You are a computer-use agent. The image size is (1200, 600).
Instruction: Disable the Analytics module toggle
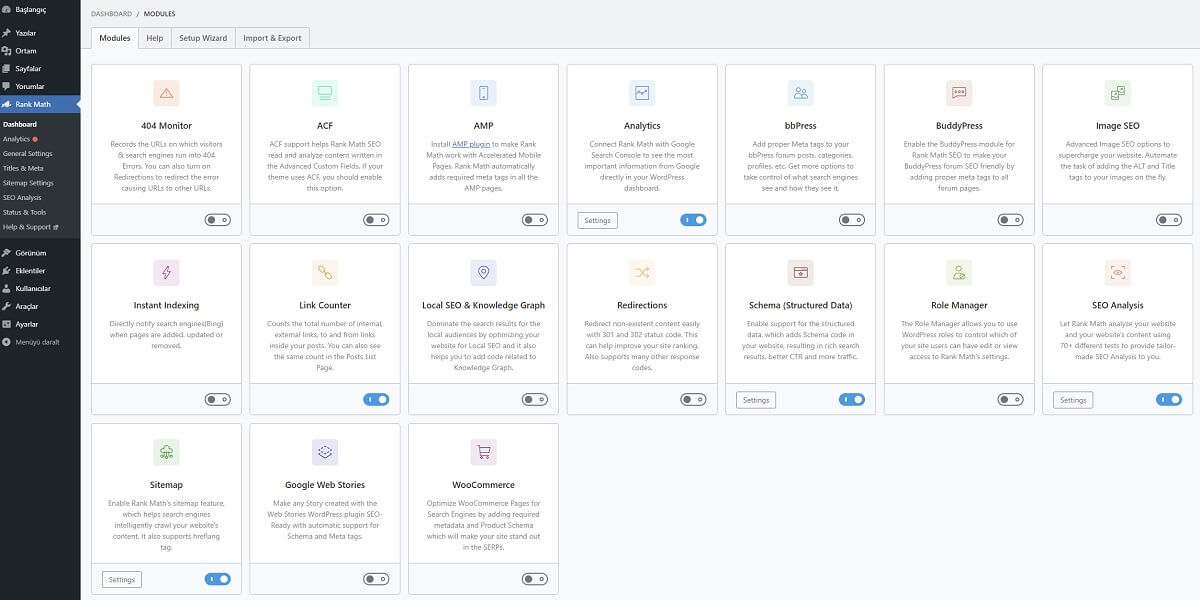point(693,220)
